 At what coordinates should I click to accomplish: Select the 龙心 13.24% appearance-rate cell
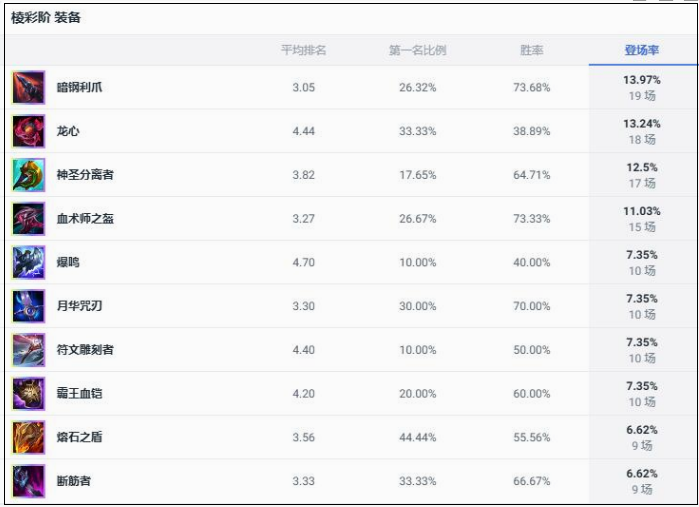pos(642,131)
